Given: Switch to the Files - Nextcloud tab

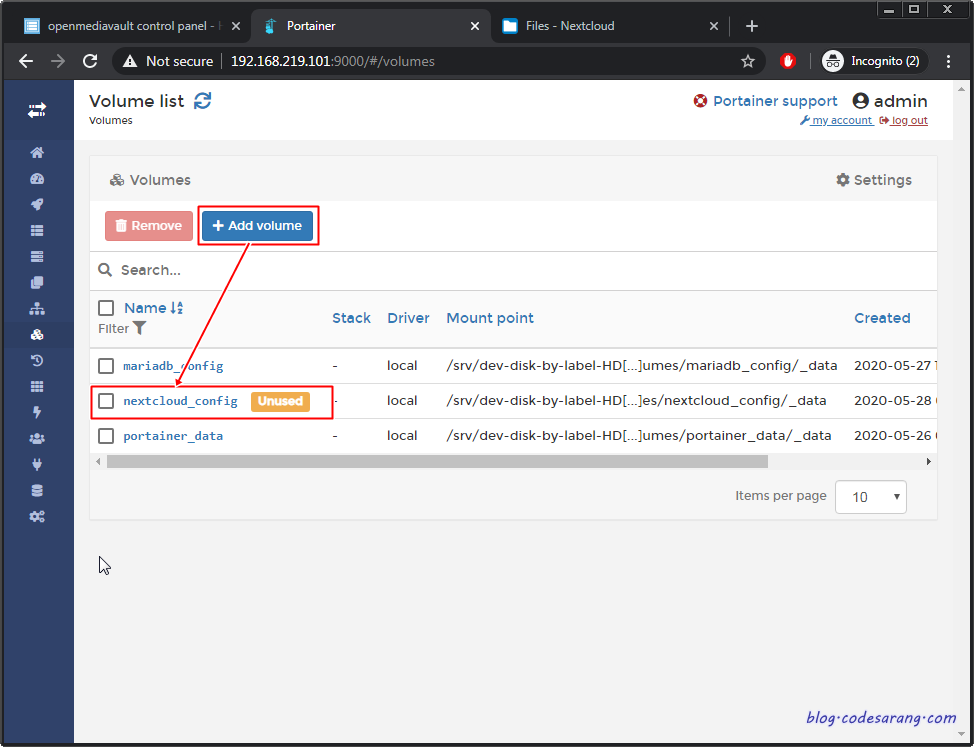Looking at the screenshot, I should [x=570, y=26].
